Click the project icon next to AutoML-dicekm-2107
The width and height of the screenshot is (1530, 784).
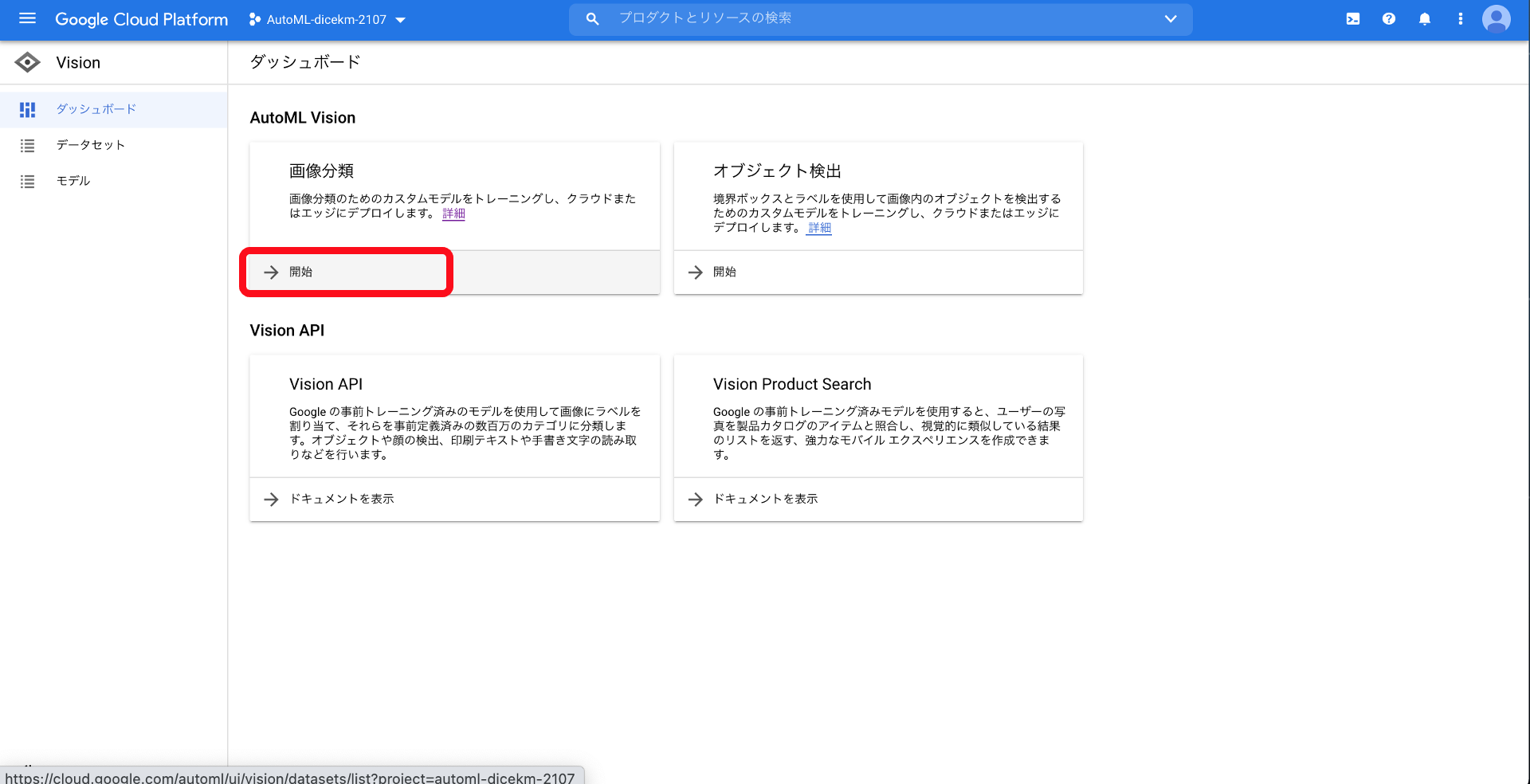(x=254, y=19)
